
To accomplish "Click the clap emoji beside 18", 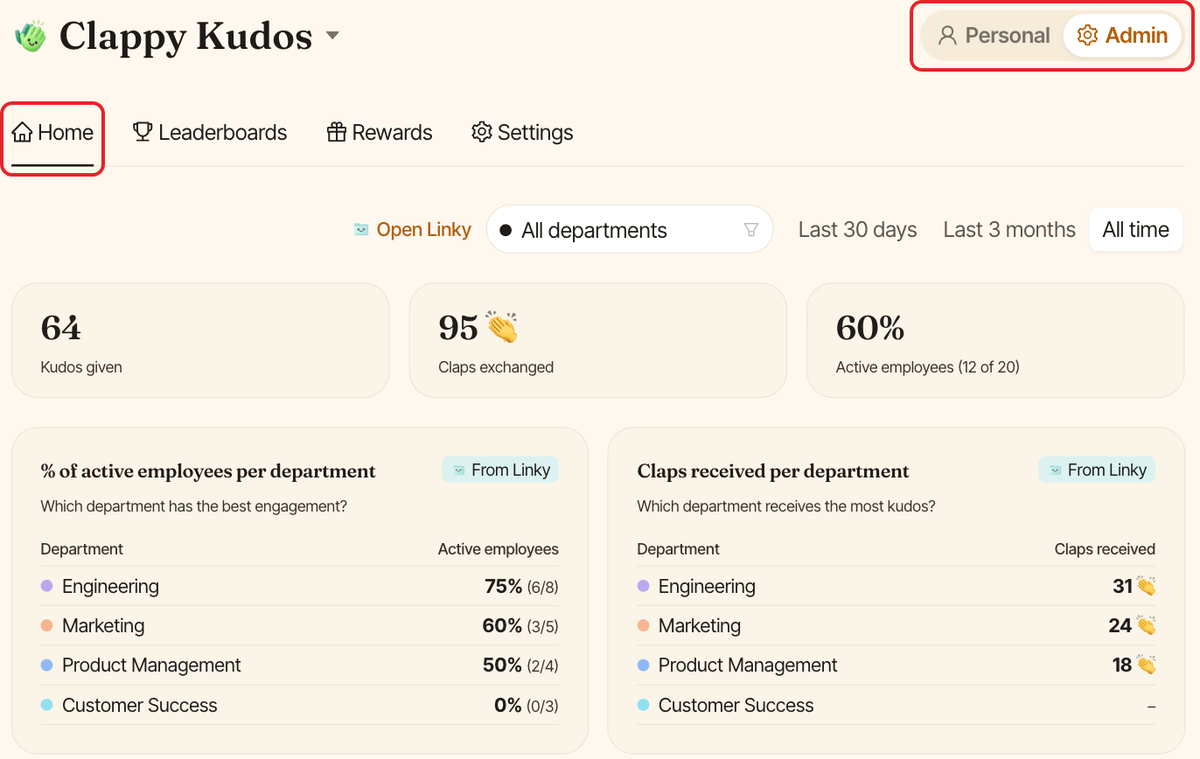I will 1146,664.
